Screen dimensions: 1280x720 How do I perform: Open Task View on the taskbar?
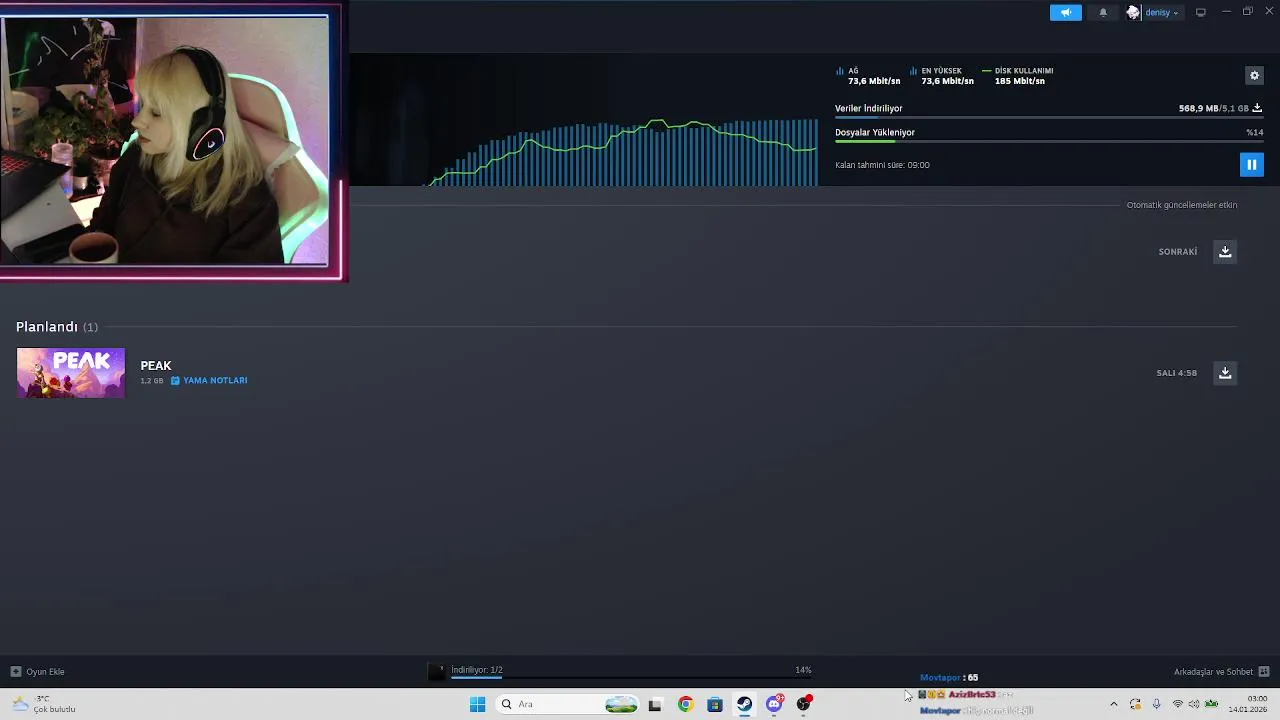(x=655, y=704)
